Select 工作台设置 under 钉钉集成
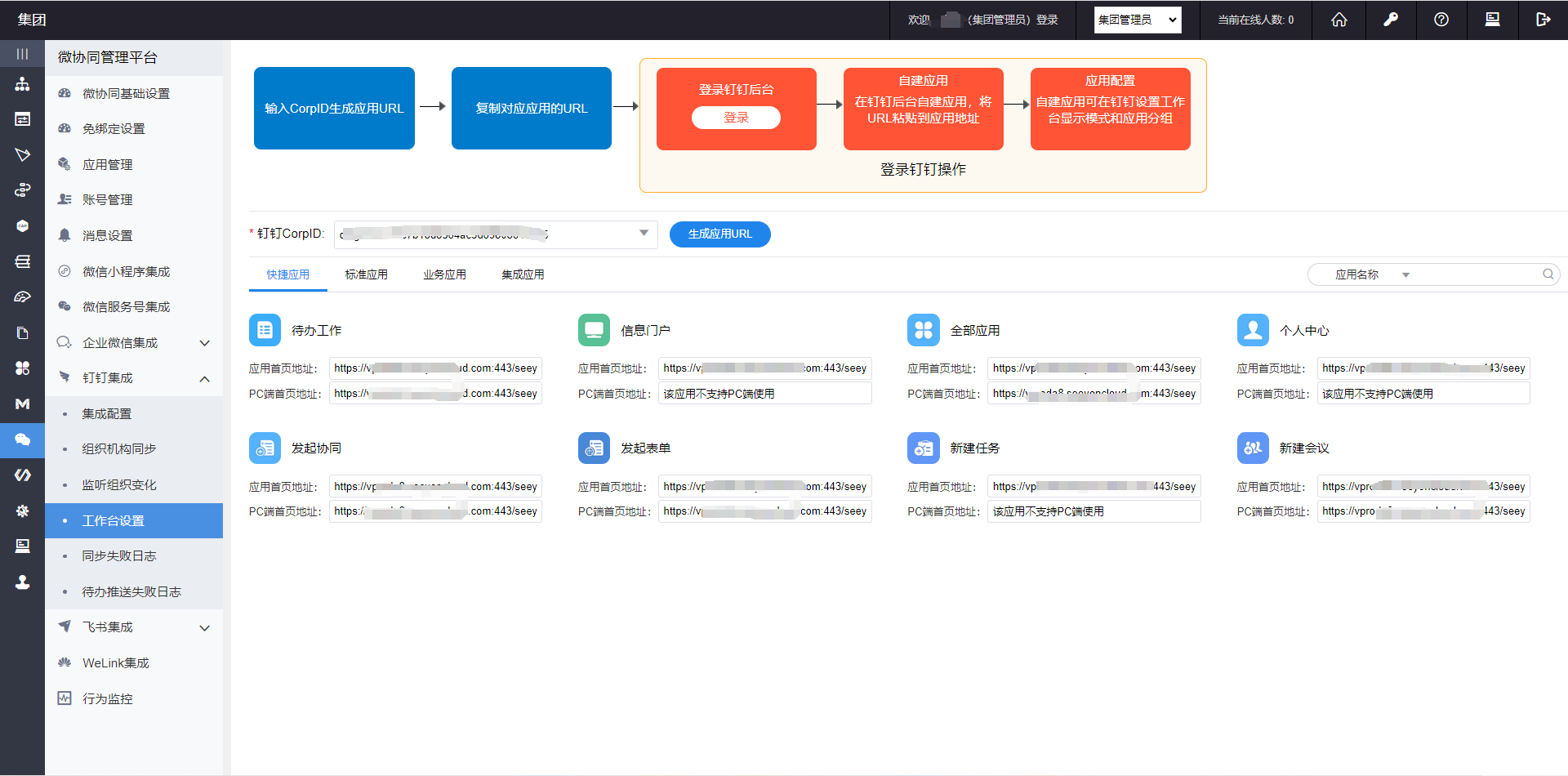 tap(133, 521)
